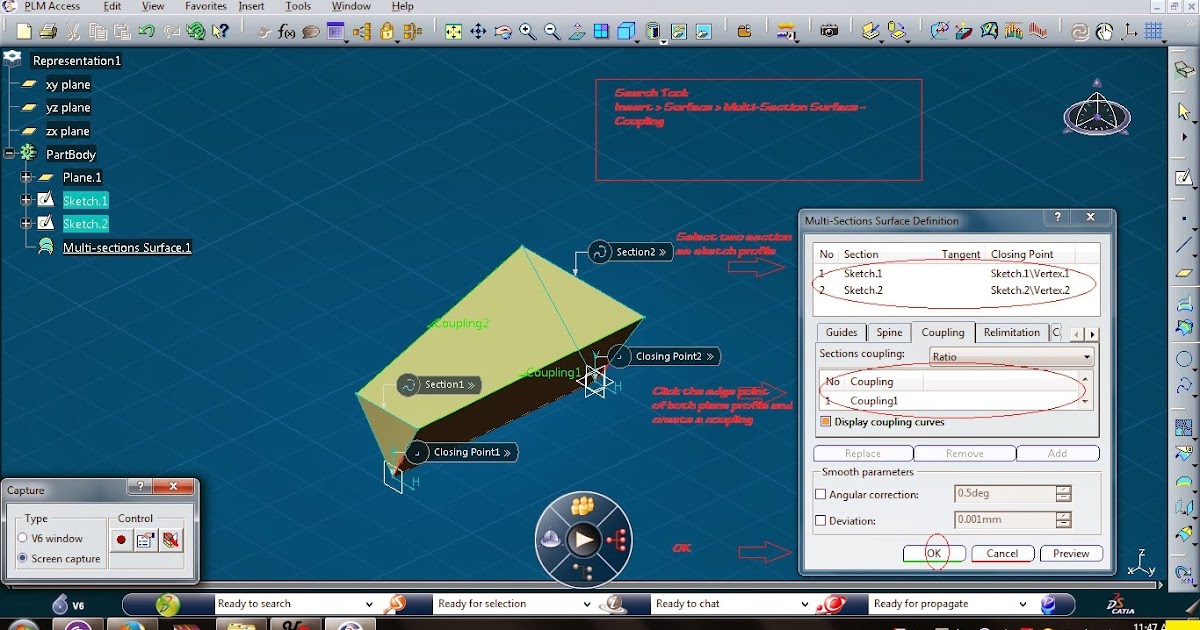Viewport: 1200px width, 630px height.
Task: Check the Angular correction option
Action: [821, 493]
